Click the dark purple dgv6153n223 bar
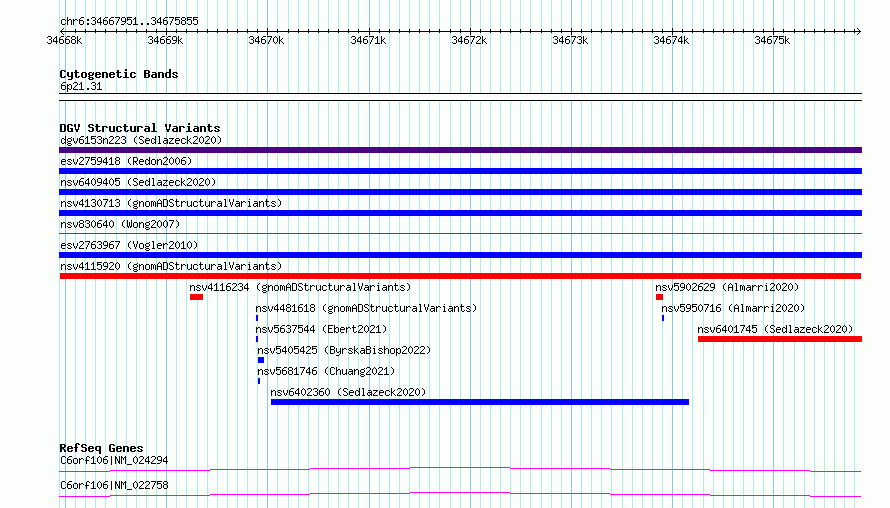The width and height of the screenshot is (890, 508). coord(460,150)
